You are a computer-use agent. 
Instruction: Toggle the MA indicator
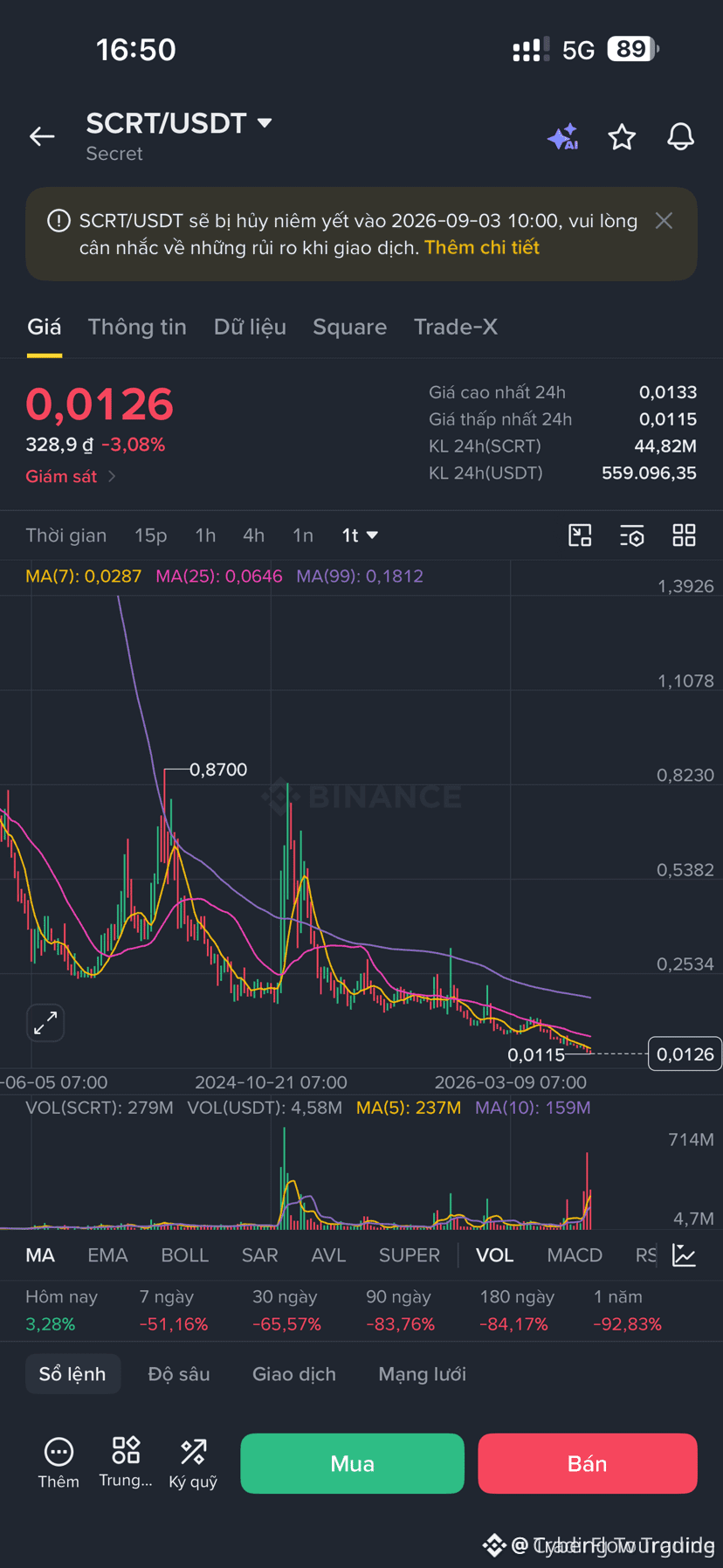[40, 1255]
